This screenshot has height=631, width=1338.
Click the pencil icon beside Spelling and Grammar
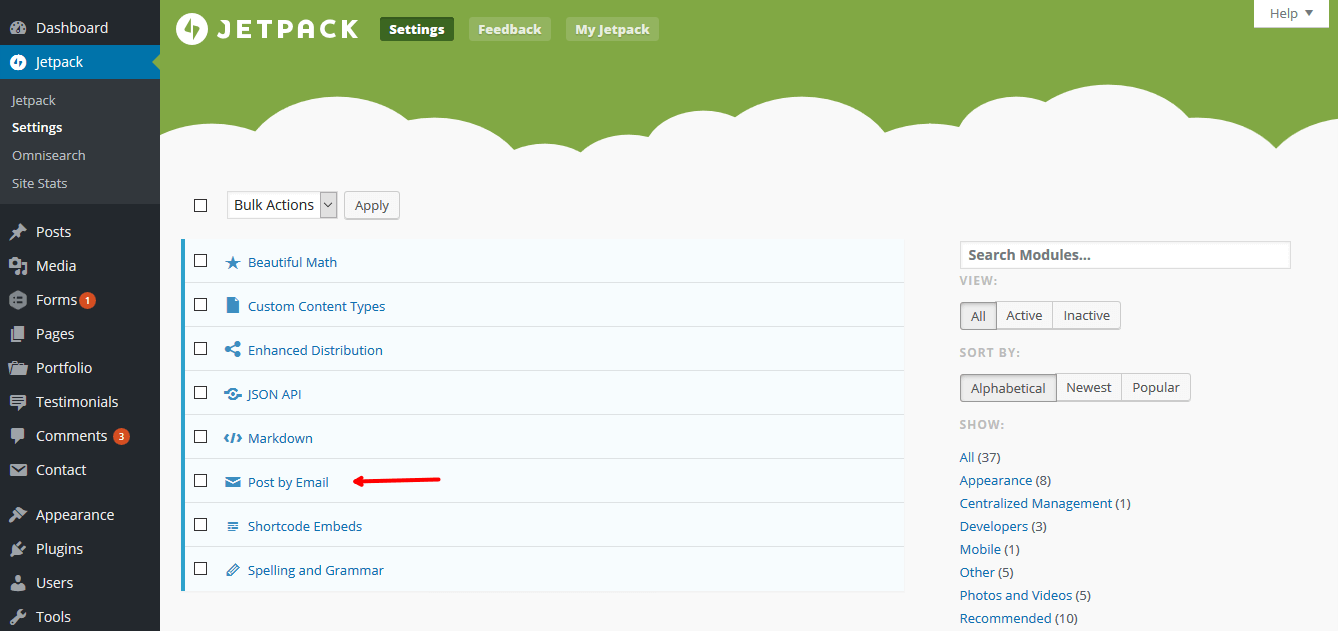pyautogui.click(x=233, y=570)
